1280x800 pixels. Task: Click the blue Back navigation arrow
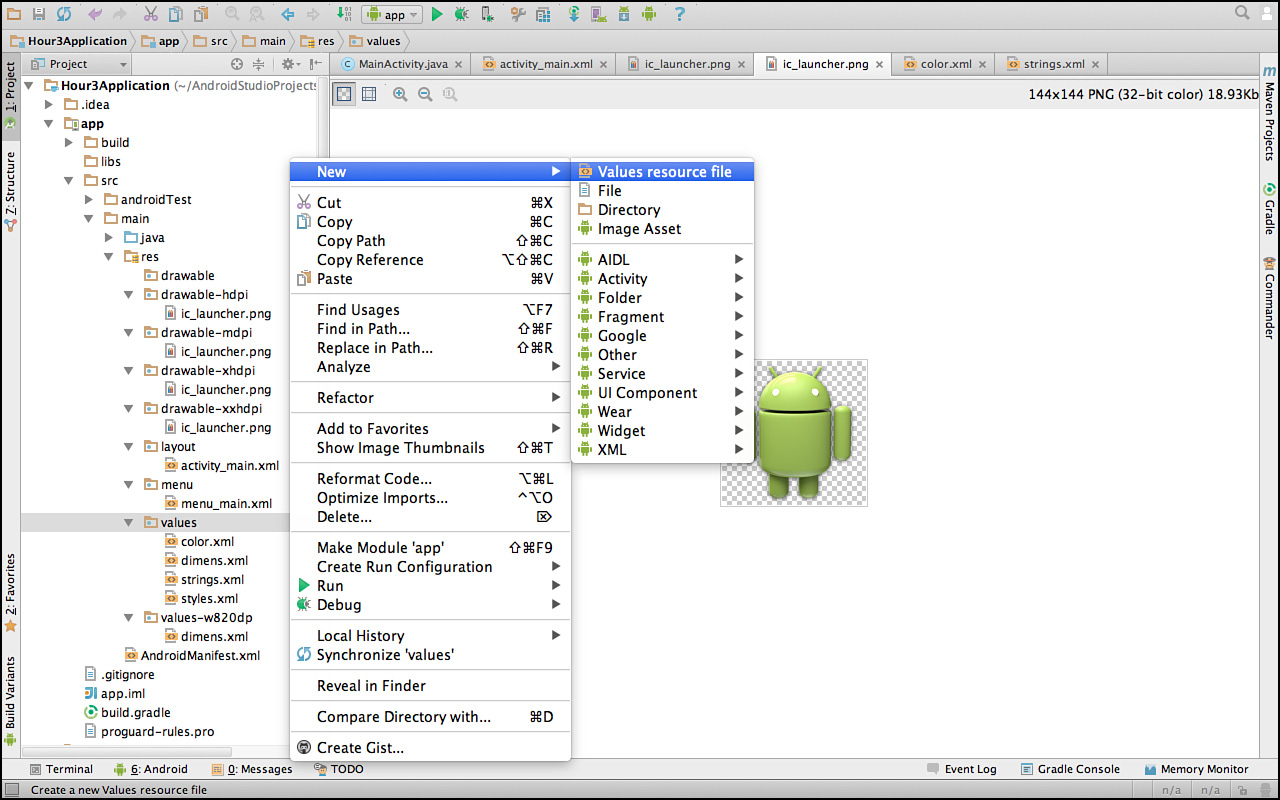[x=287, y=14]
